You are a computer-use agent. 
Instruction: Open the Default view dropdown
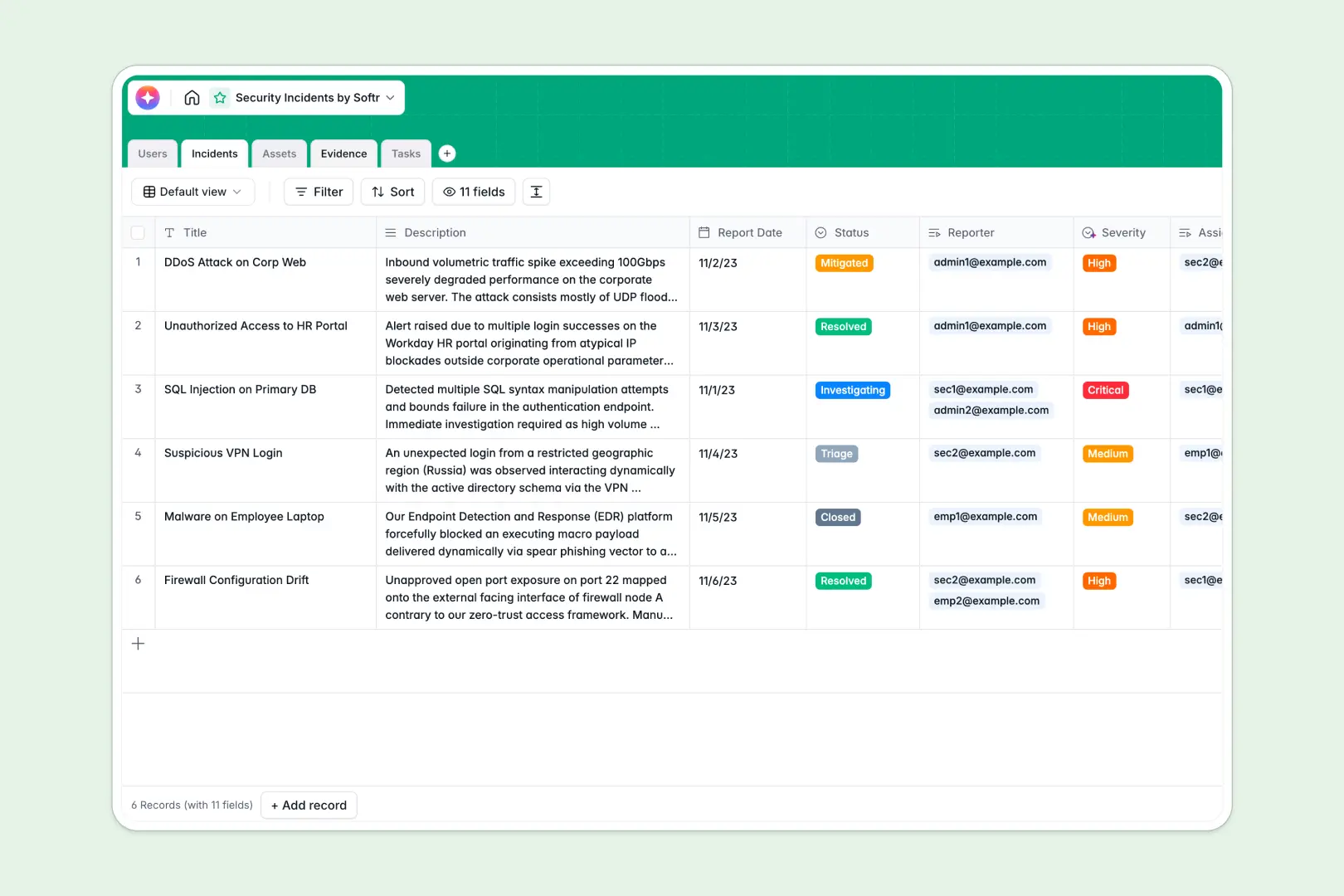[x=192, y=192]
